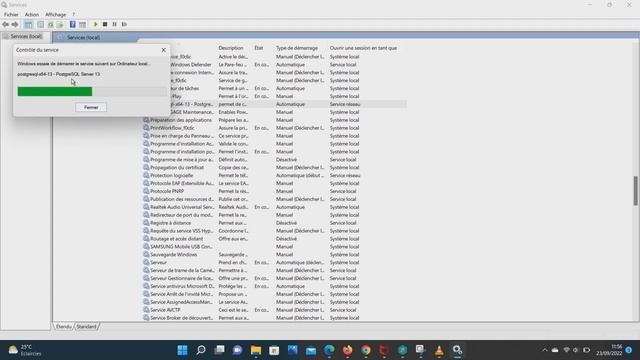The width and height of the screenshot is (640, 360).
Task: Toggle the console tree toolbar icon
Action: 28,24
